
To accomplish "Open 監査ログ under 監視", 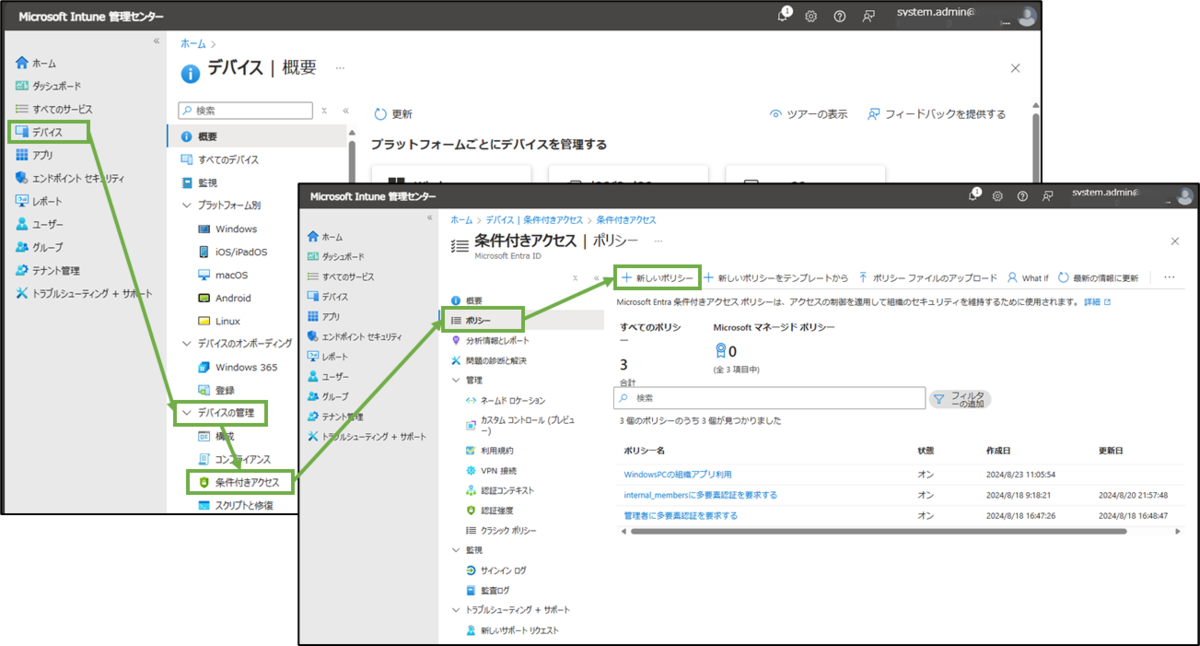I will [x=488, y=590].
